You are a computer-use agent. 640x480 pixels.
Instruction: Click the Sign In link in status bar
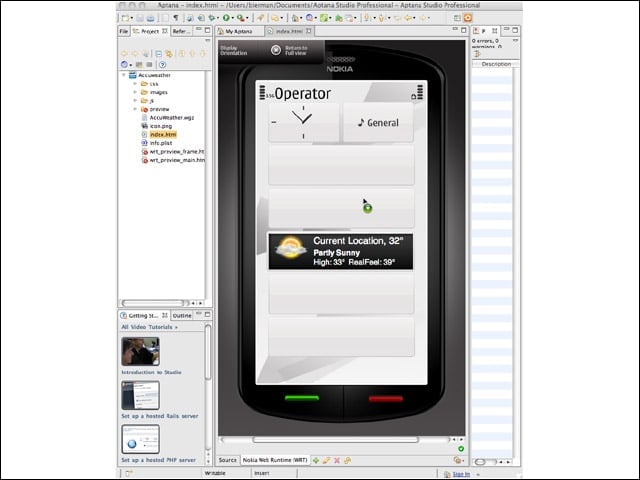pyautogui.click(x=461, y=474)
